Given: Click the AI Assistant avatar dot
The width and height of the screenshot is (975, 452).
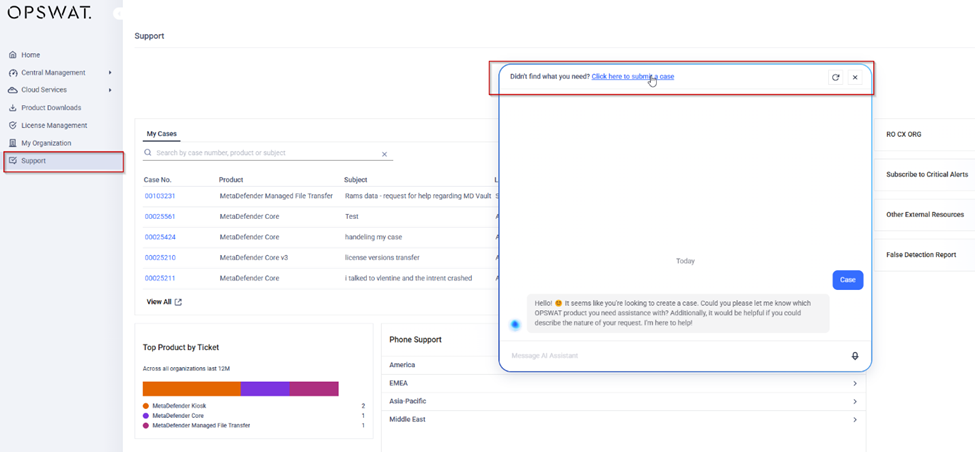Looking at the screenshot, I should pos(515,324).
